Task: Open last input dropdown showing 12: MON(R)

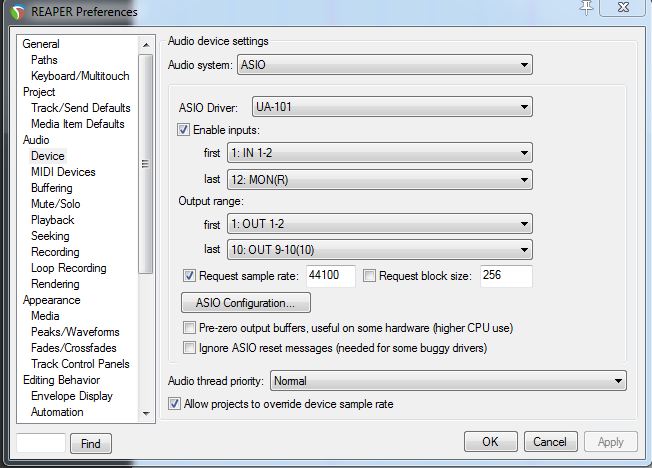Action: (380, 180)
